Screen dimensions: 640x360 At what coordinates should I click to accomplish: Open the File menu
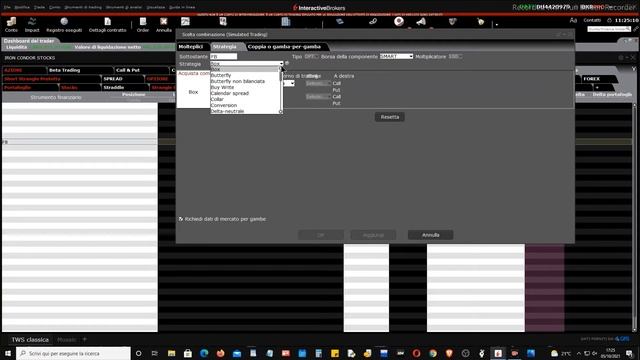7,7
